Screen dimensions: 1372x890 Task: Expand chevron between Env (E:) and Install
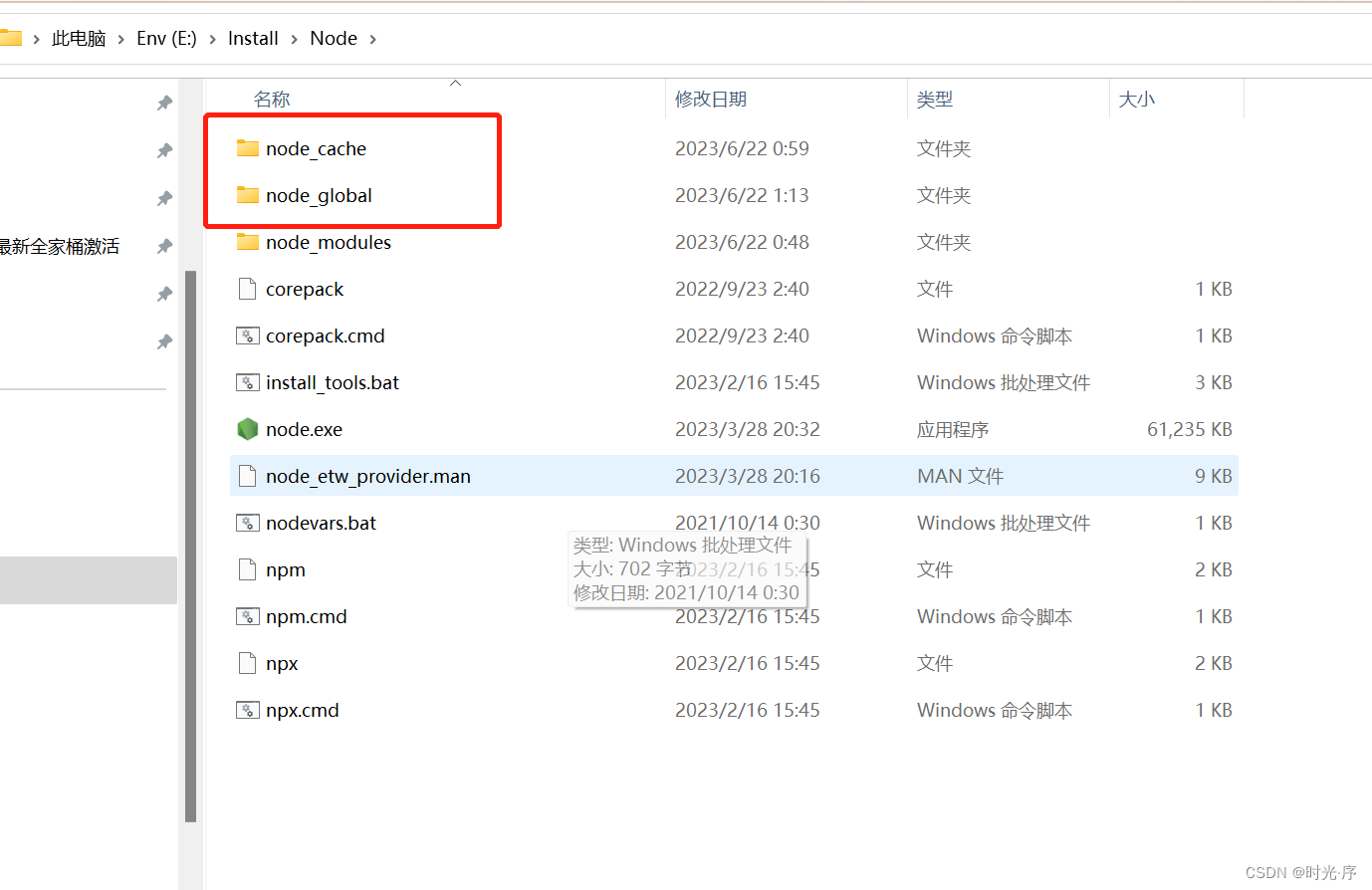click(212, 39)
